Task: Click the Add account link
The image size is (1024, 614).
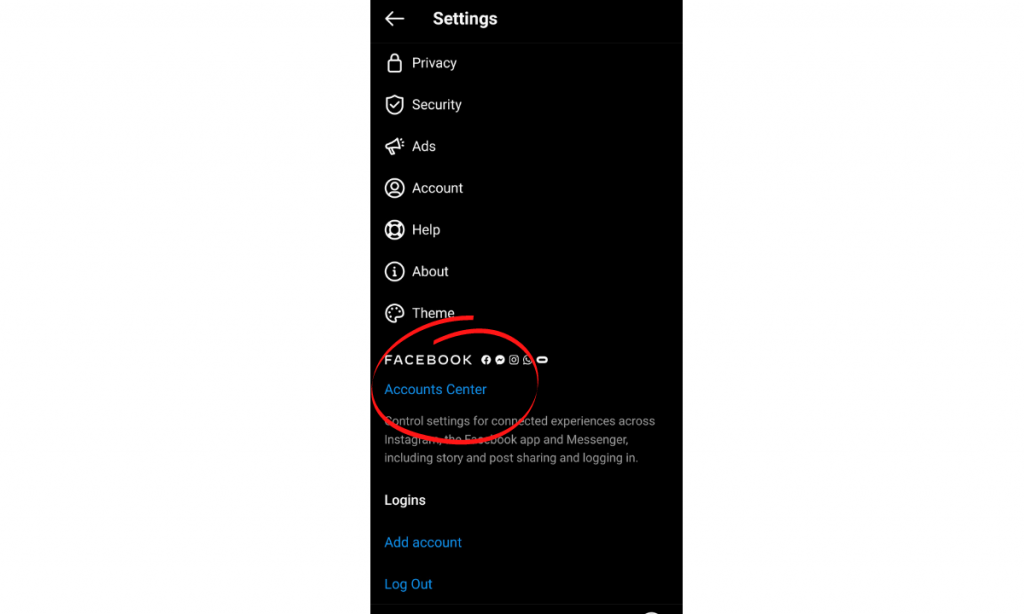Action: tap(423, 542)
